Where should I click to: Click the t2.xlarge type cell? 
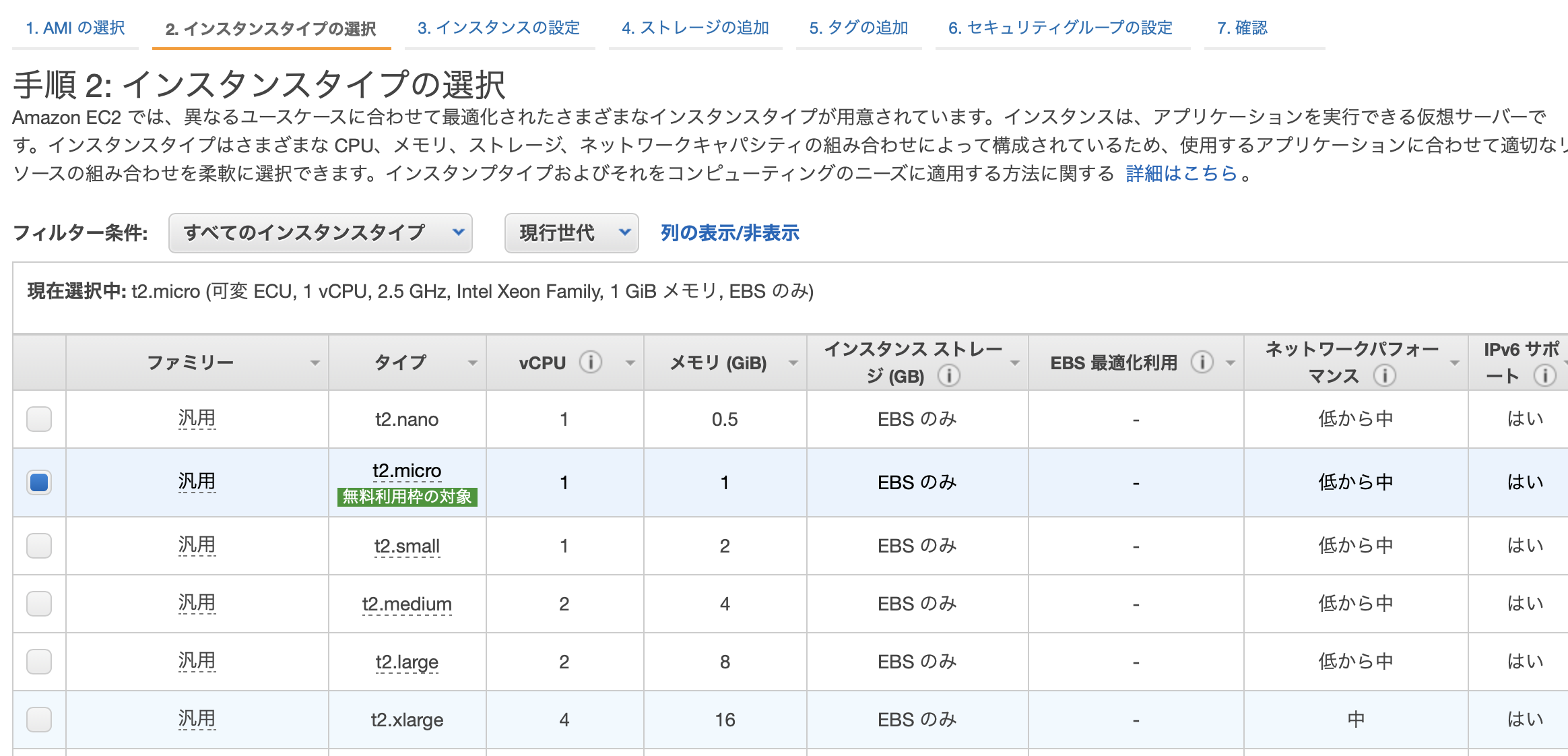click(407, 720)
